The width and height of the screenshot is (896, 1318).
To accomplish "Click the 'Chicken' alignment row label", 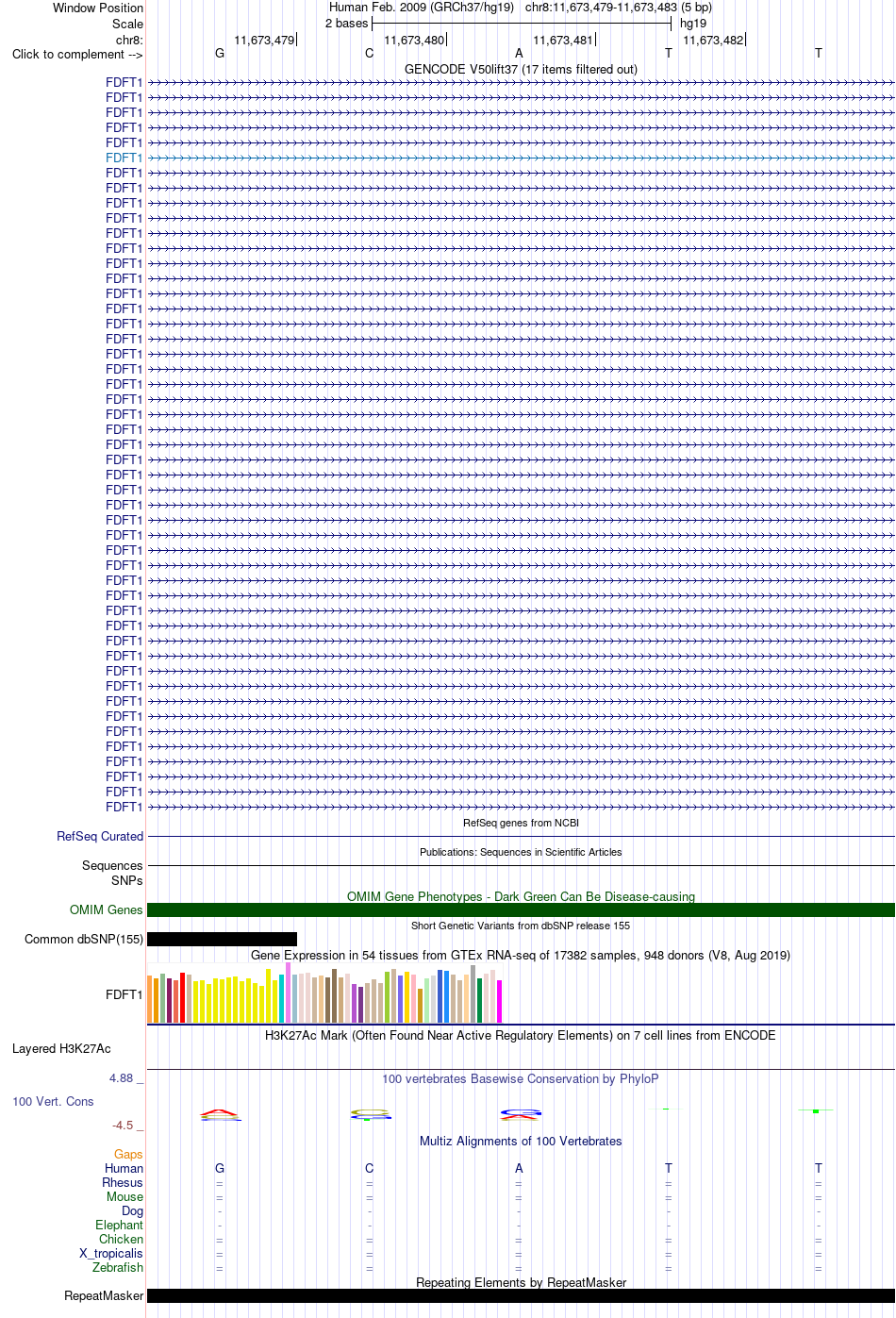I will tap(122, 1239).
